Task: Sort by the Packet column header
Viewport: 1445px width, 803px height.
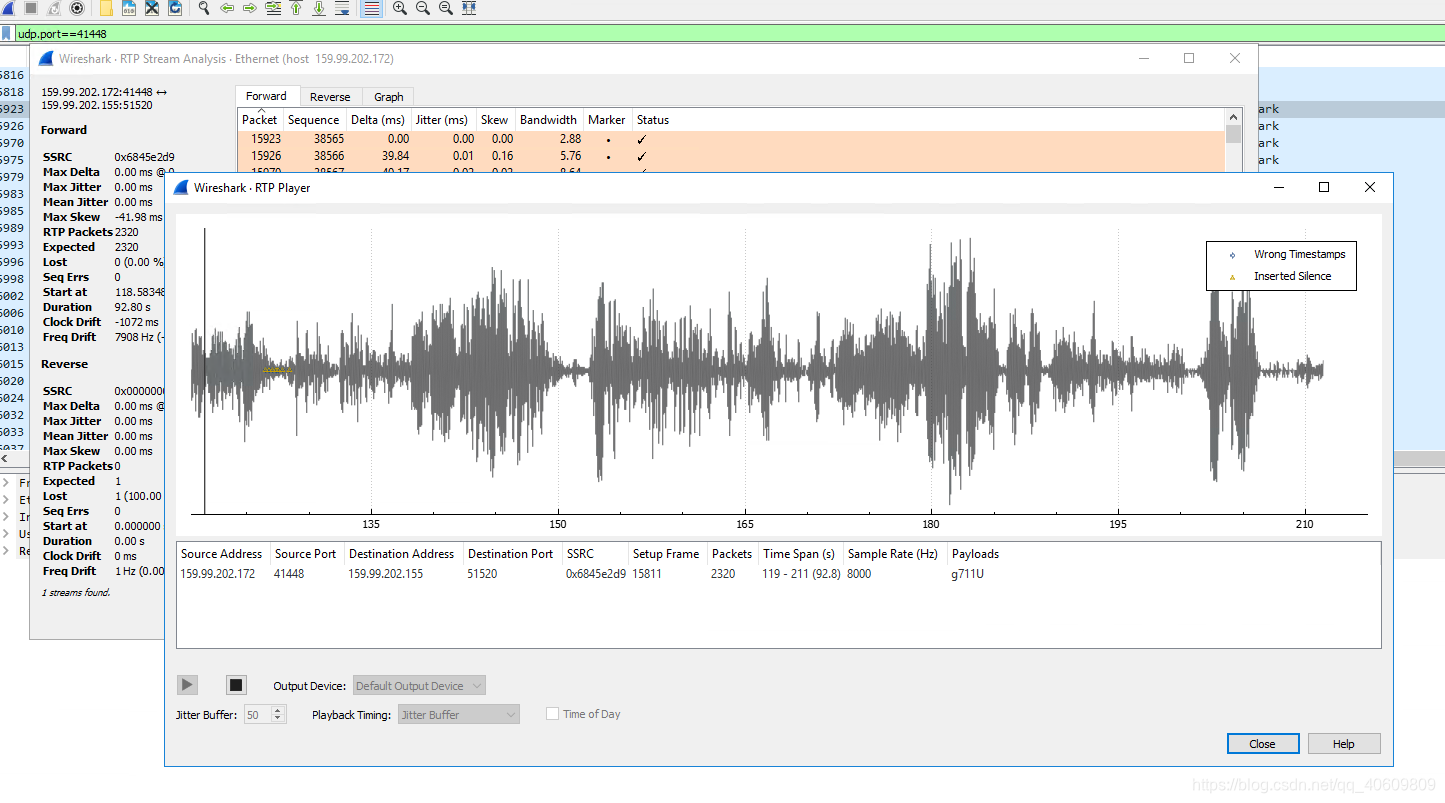Action: pos(259,120)
